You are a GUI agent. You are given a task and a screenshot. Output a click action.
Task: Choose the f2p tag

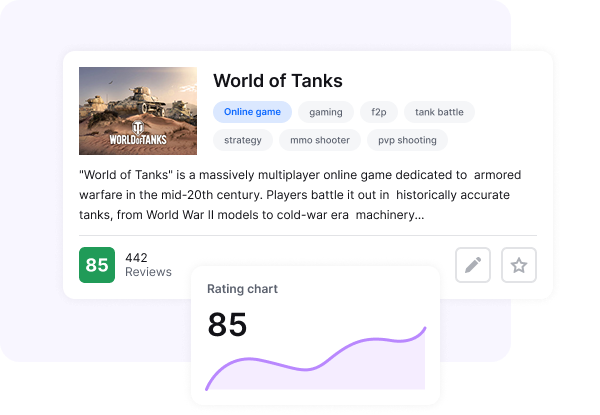[378, 112]
